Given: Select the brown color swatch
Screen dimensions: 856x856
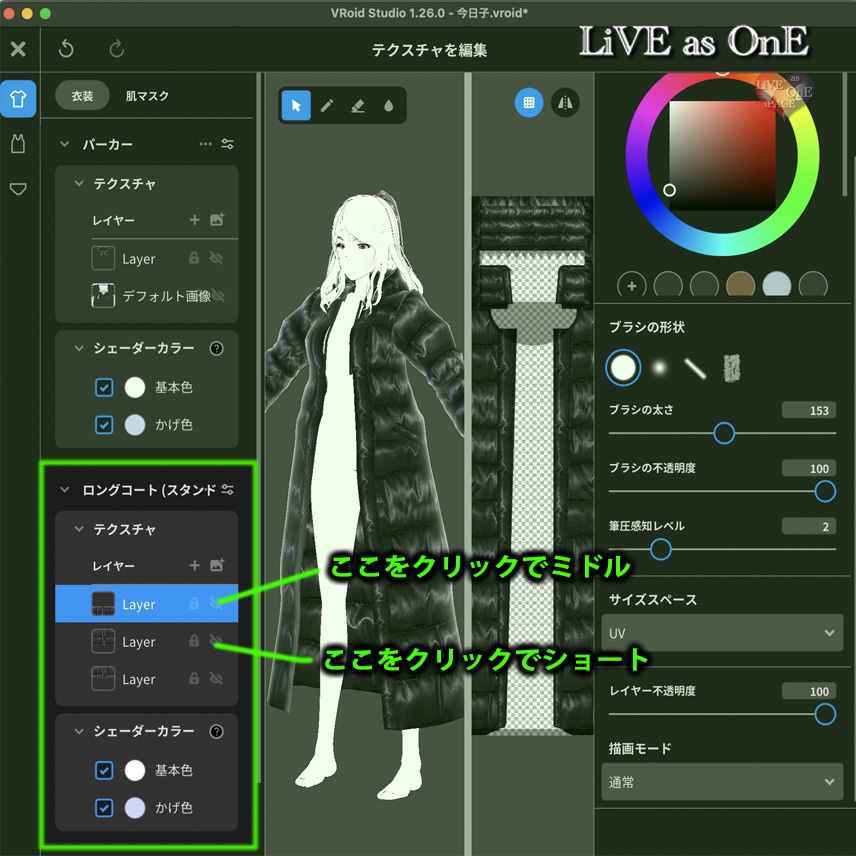Looking at the screenshot, I should tap(740, 285).
